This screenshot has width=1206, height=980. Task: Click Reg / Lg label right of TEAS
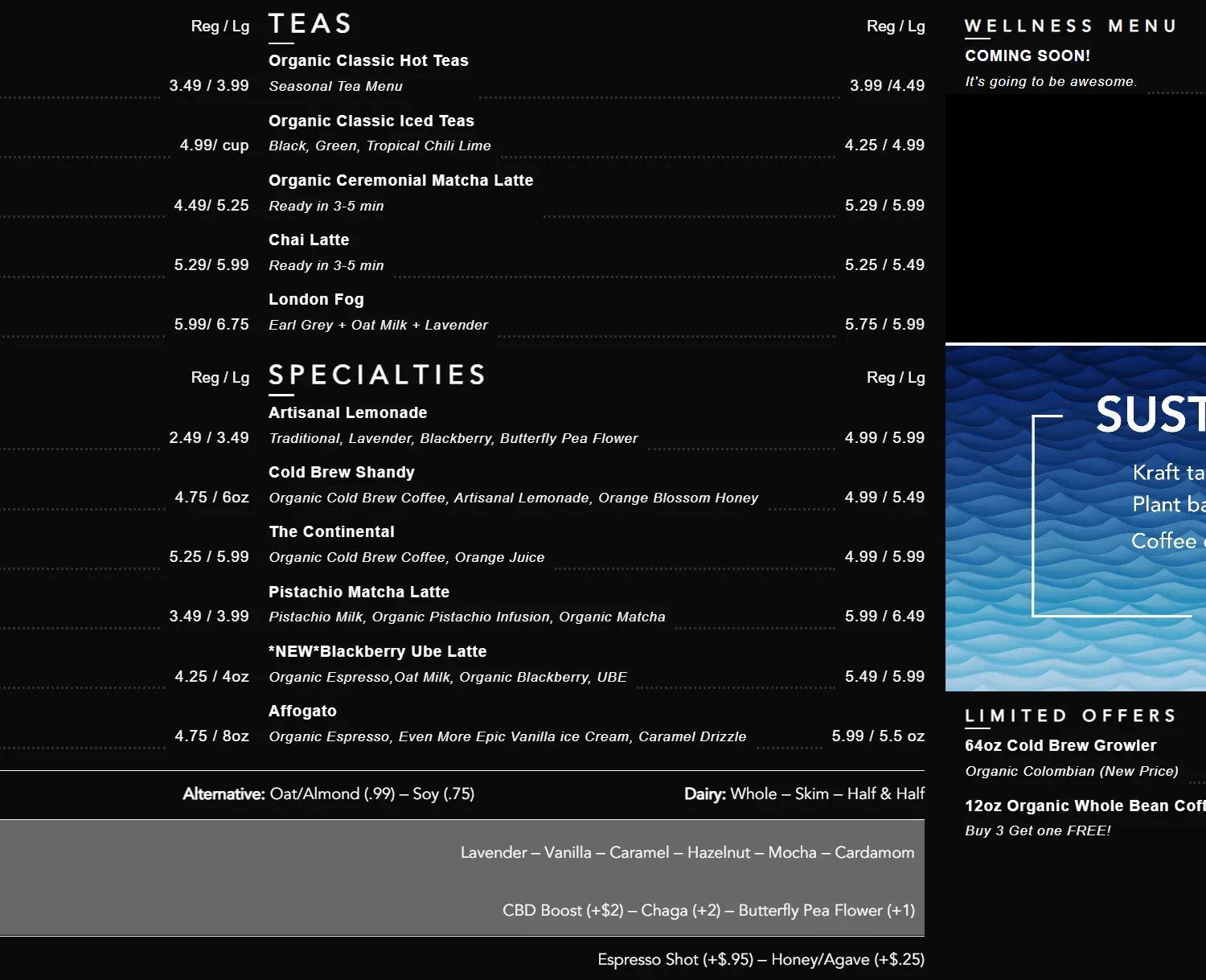tap(896, 26)
